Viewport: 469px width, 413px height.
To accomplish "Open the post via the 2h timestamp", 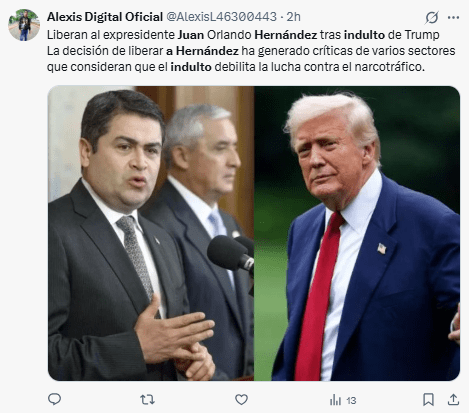I will (293, 17).
